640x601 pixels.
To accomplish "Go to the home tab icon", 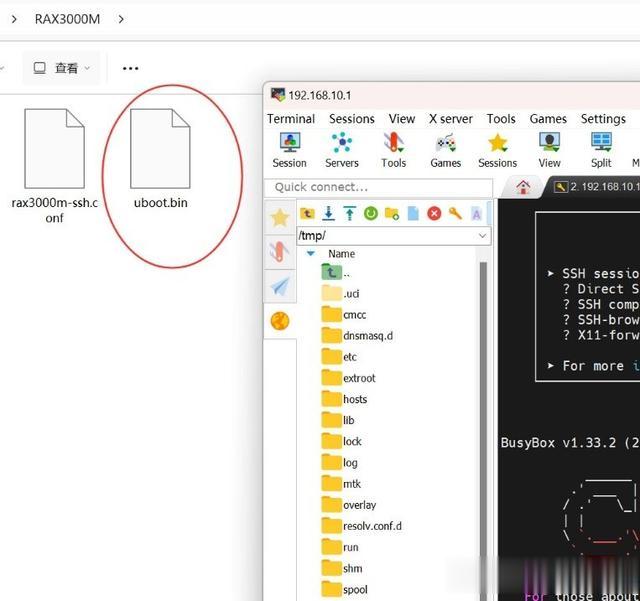I will pyautogui.click(x=523, y=187).
